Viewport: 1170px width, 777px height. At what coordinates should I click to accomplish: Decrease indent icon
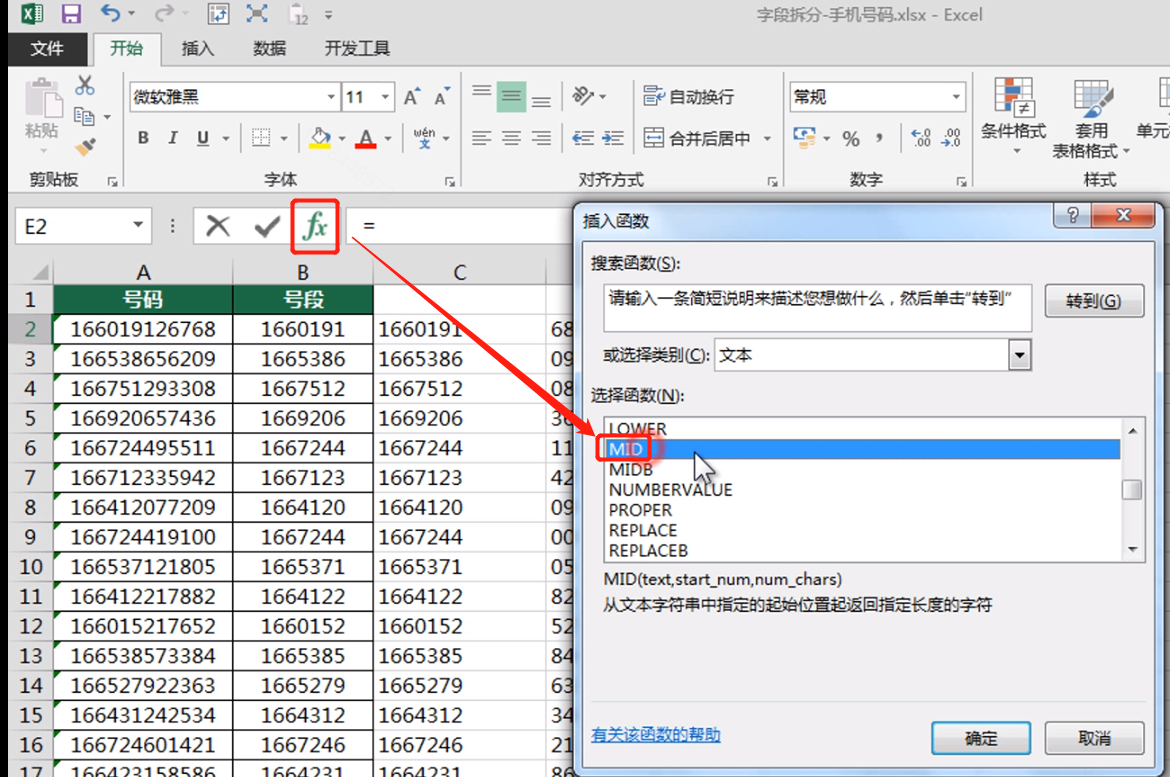[x=583, y=138]
